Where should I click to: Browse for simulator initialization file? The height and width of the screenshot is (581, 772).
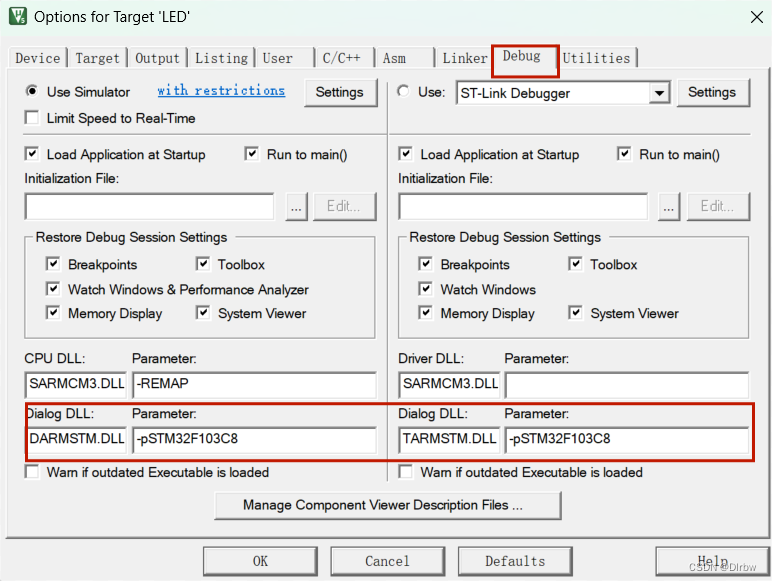(x=296, y=206)
